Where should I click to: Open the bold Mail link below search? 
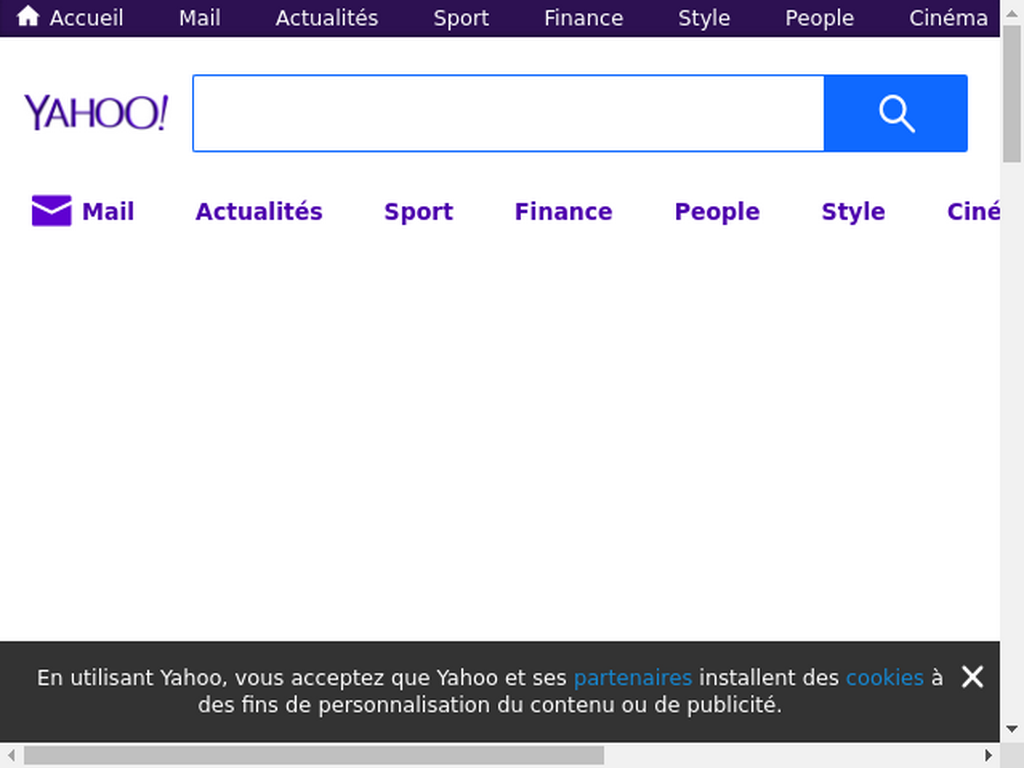click(x=108, y=212)
